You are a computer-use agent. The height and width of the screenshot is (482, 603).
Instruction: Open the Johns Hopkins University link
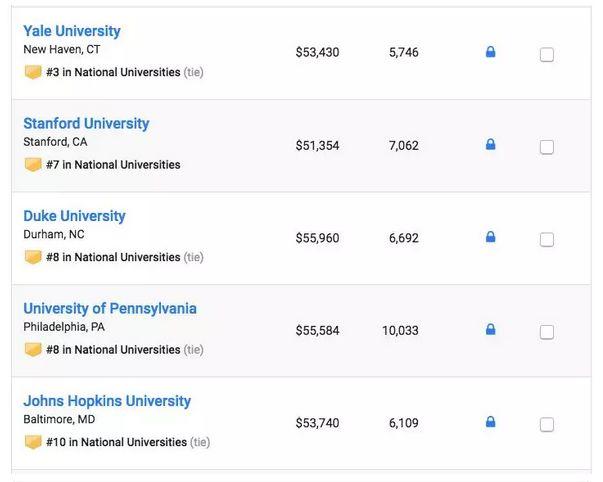pyautogui.click(x=107, y=401)
